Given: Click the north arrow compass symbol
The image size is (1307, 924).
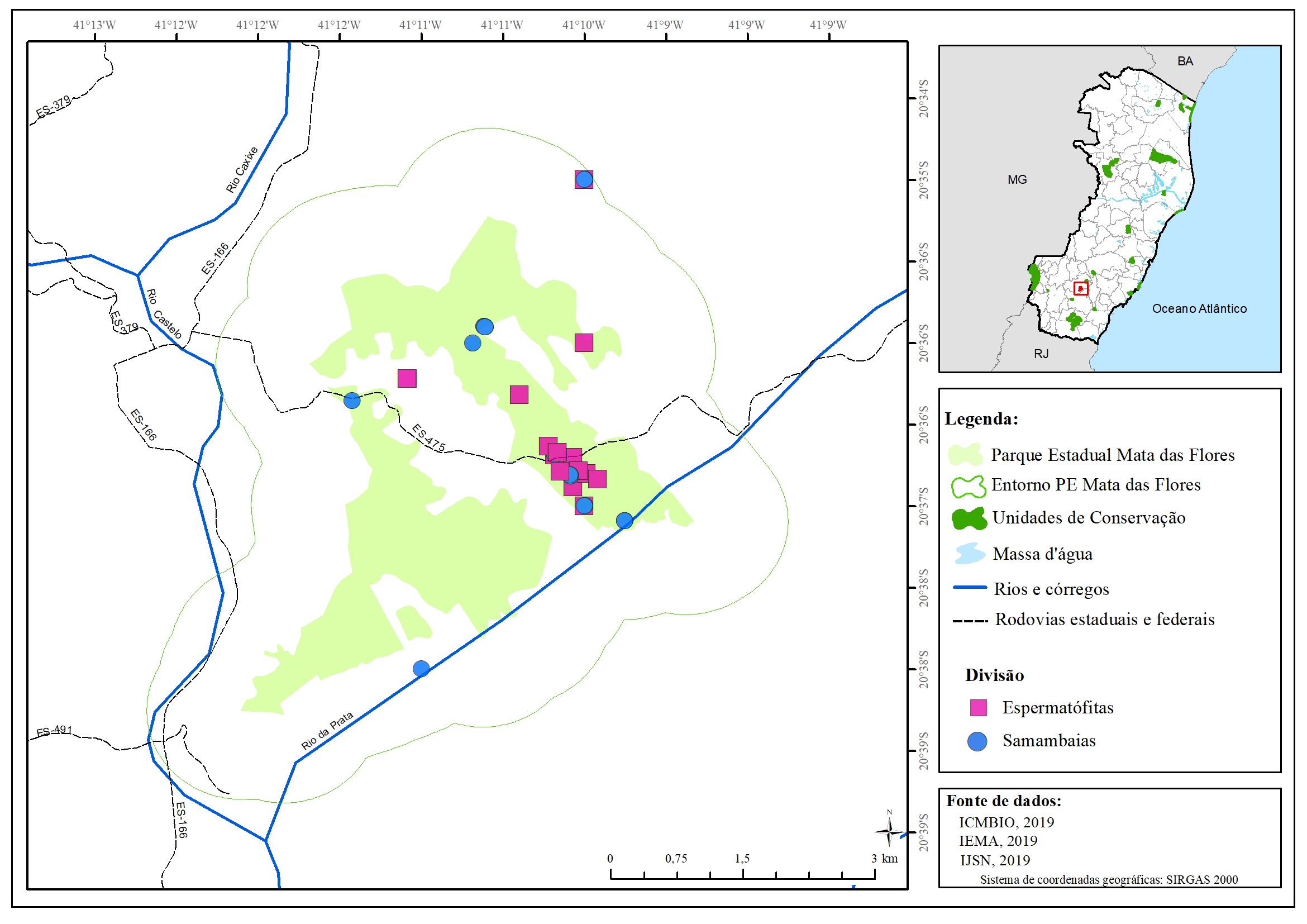Looking at the screenshot, I should click(x=889, y=832).
